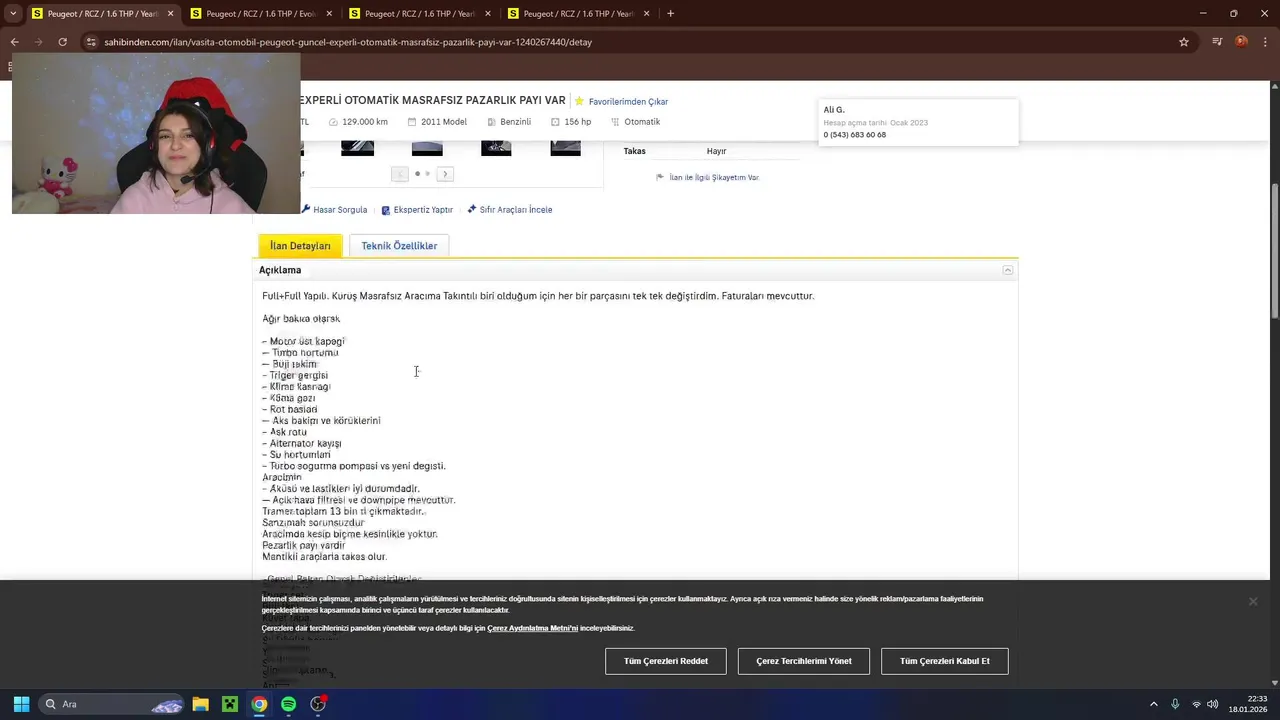The height and width of the screenshot is (720, 1280).
Task: Click Tüm Çerezleri Reddet button
Action: (666, 661)
